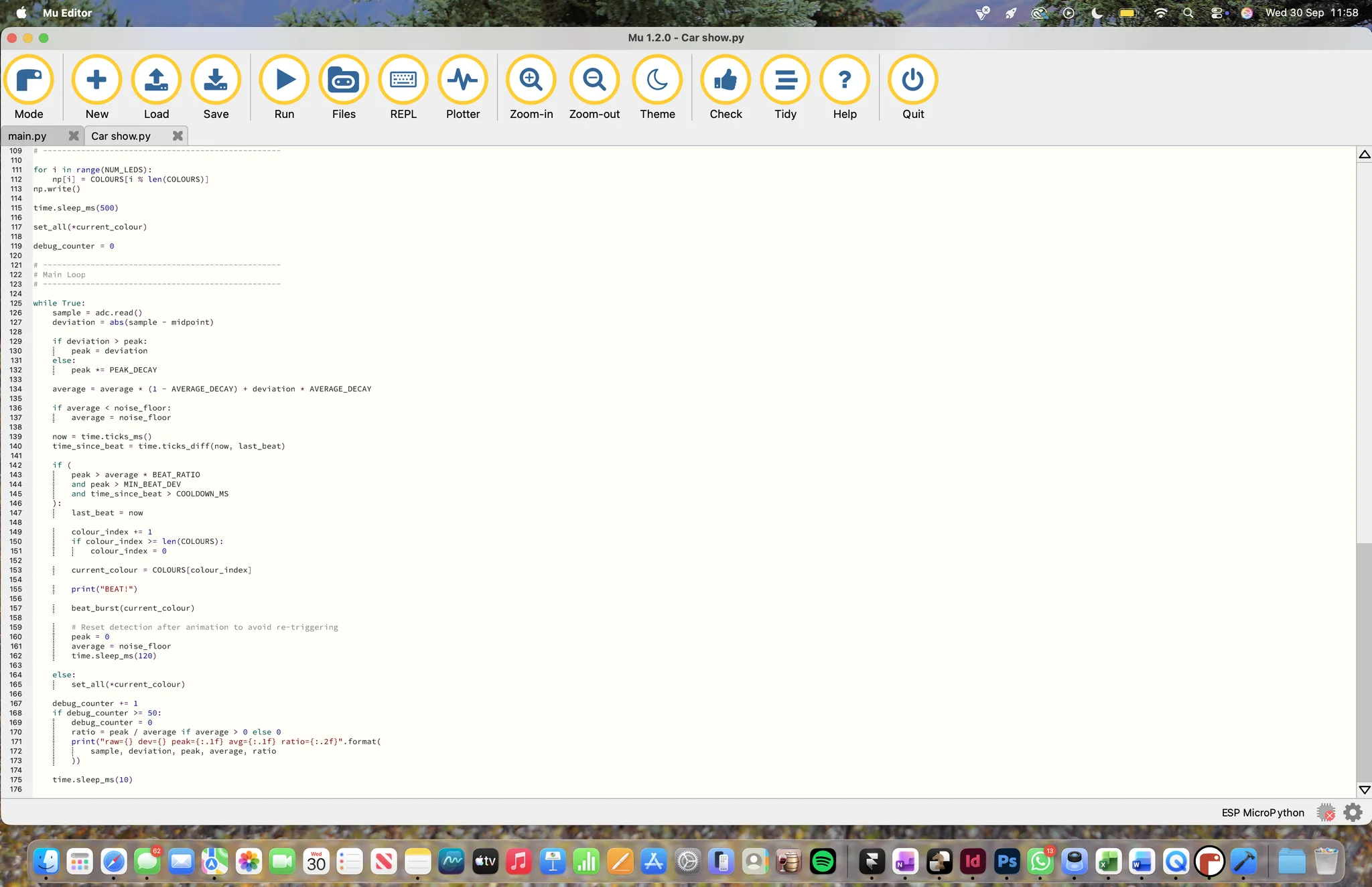Tidy the code formatting
Screen dimensions: 1372x887
click(785, 87)
